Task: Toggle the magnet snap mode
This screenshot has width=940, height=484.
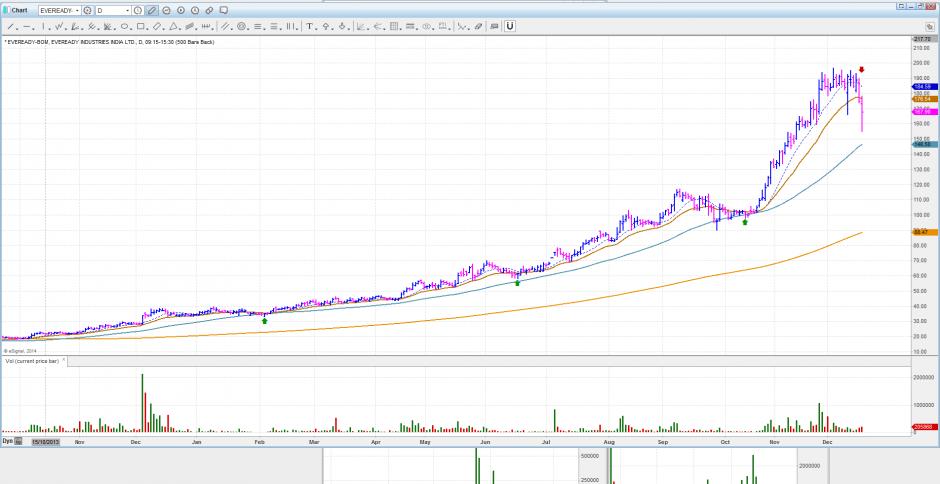Action: pyautogui.click(x=510, y=26)
